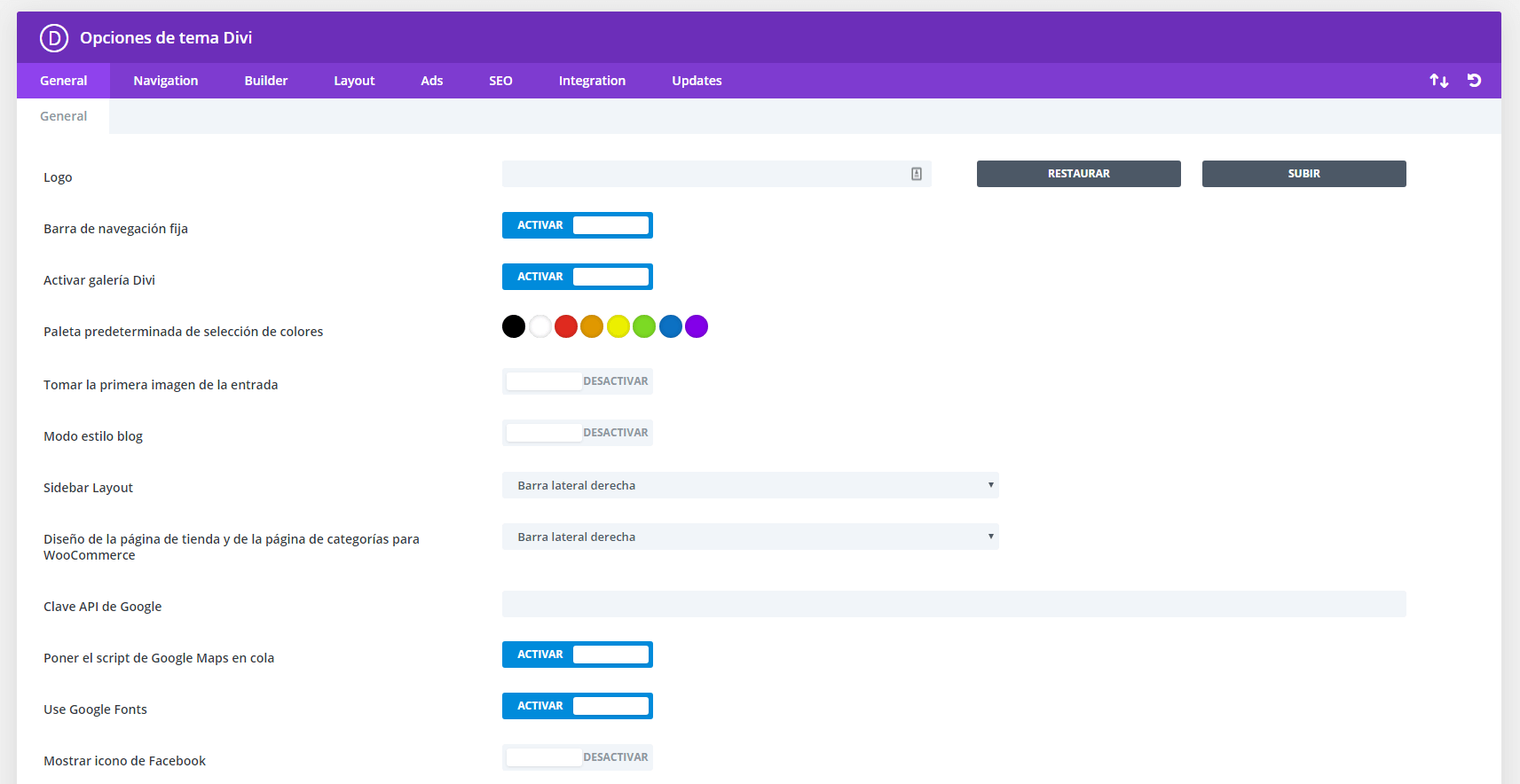Switch to the Builder tab

coord(266,81)
